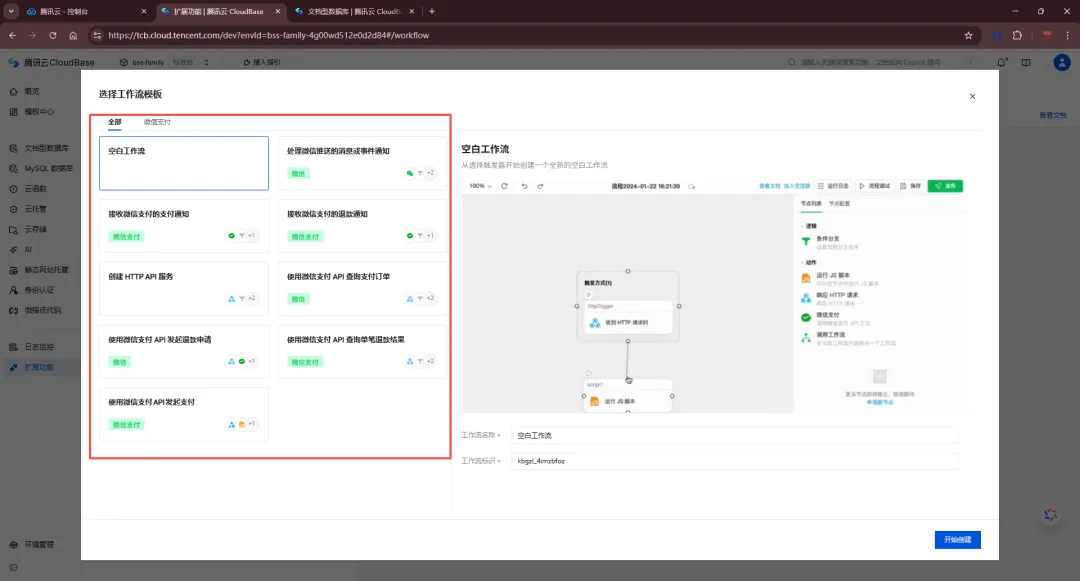Choose the 使用微信支付 API 发起支付 template

click(x=184, y=414)
